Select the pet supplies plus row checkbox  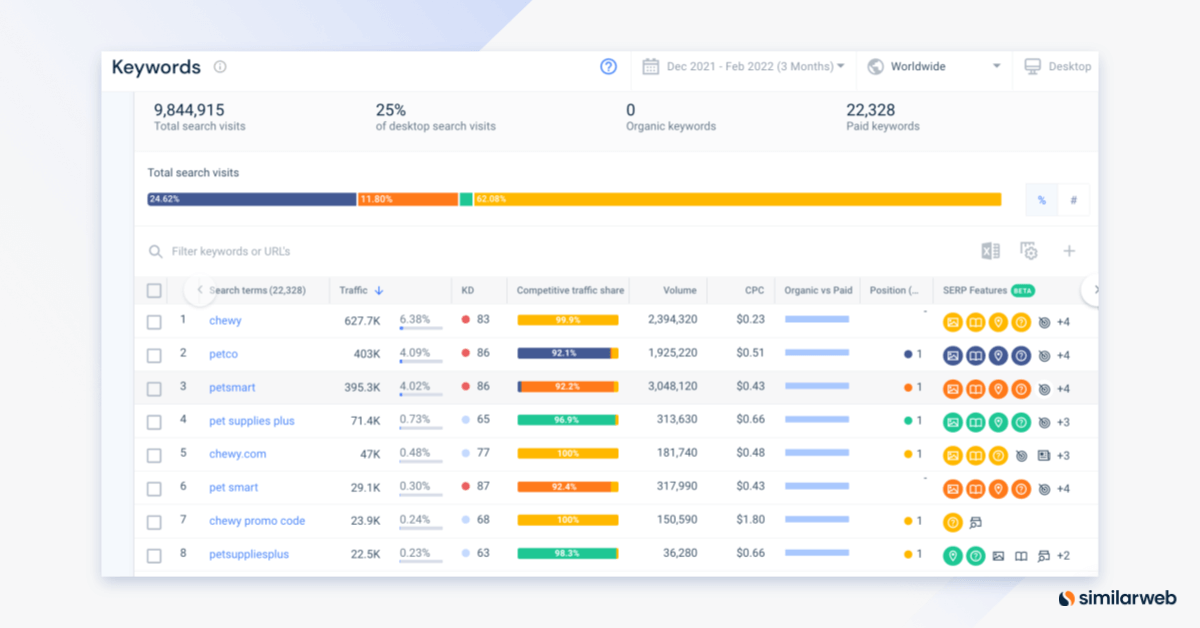coord(154,422)
